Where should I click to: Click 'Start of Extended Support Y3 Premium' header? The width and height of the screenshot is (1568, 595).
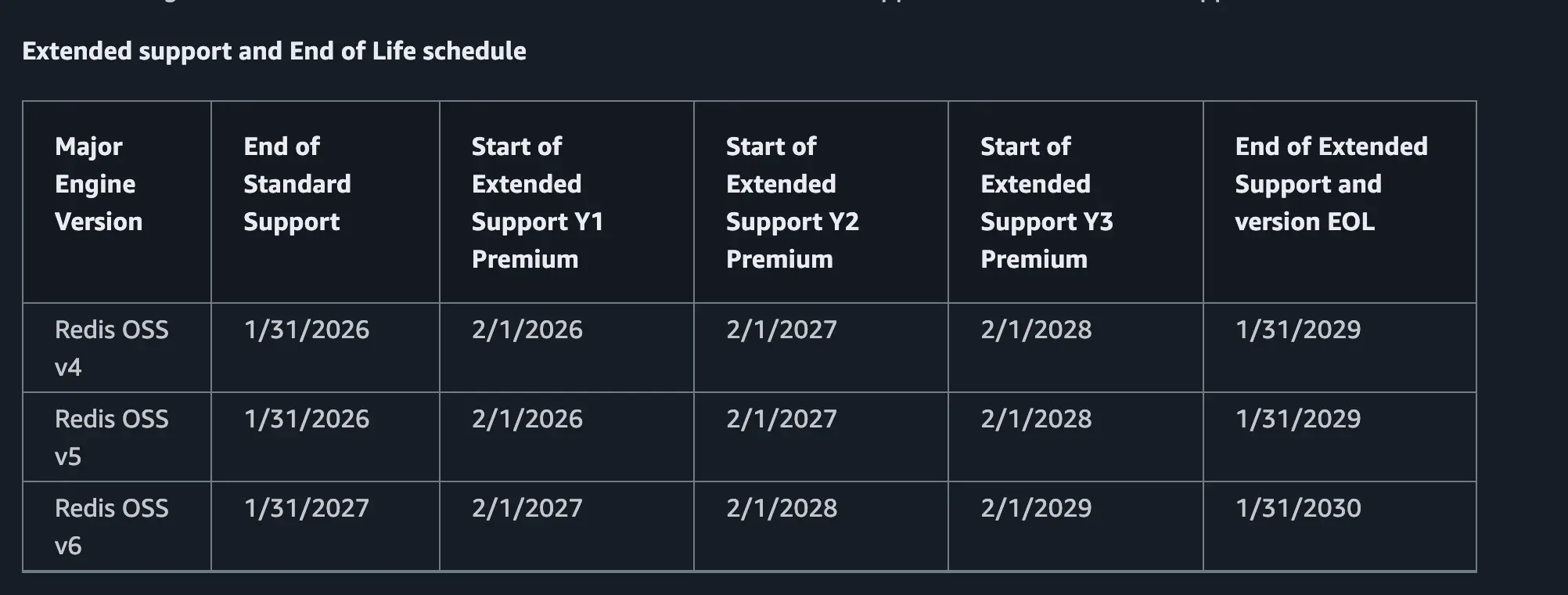point(1046,203)
